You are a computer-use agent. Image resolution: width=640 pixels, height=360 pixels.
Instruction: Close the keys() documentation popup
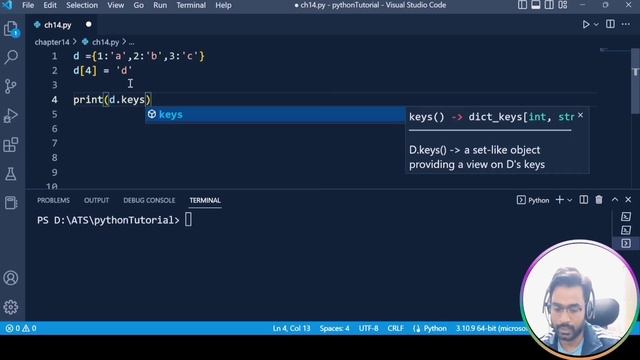[580, 116]
